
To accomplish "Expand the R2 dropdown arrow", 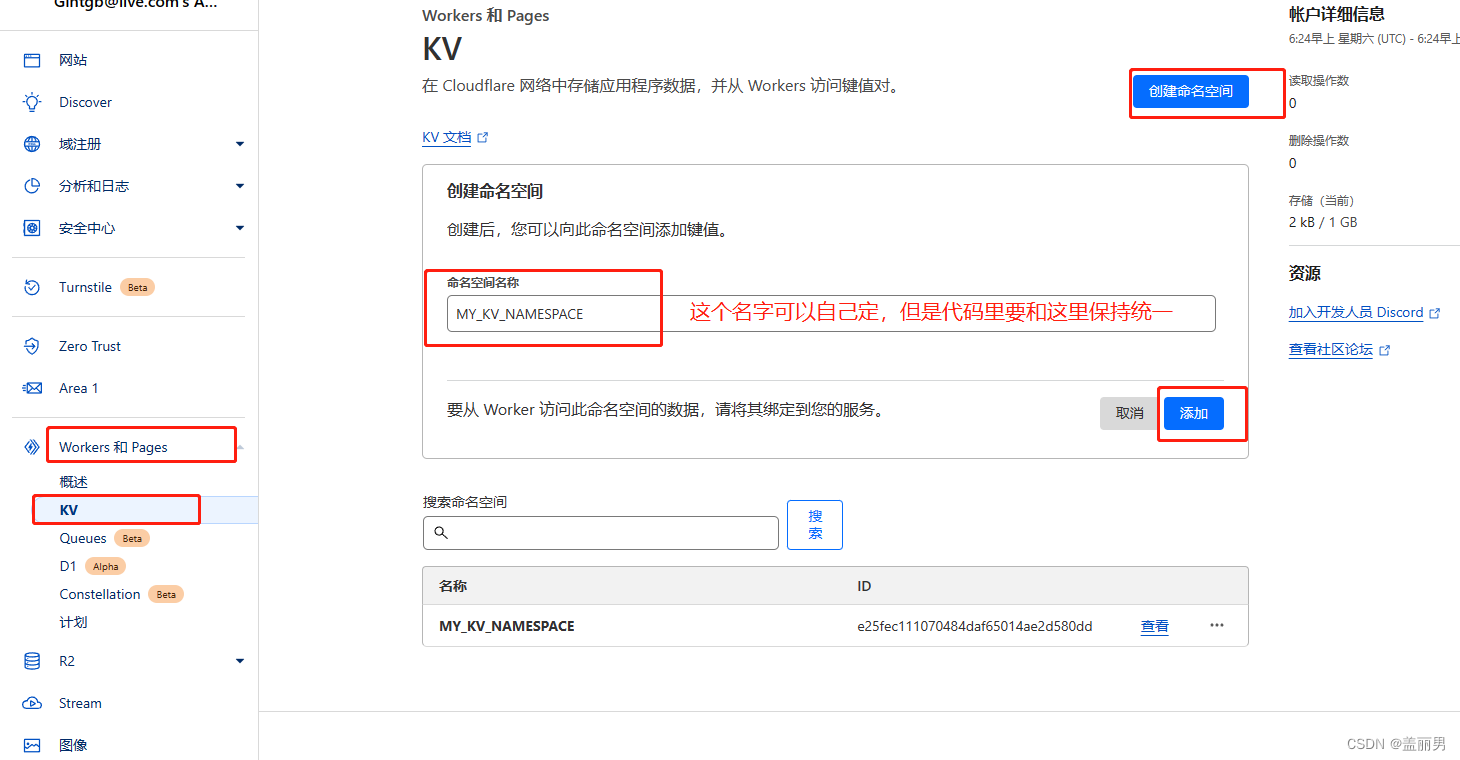I will click(x=240, y=661).
